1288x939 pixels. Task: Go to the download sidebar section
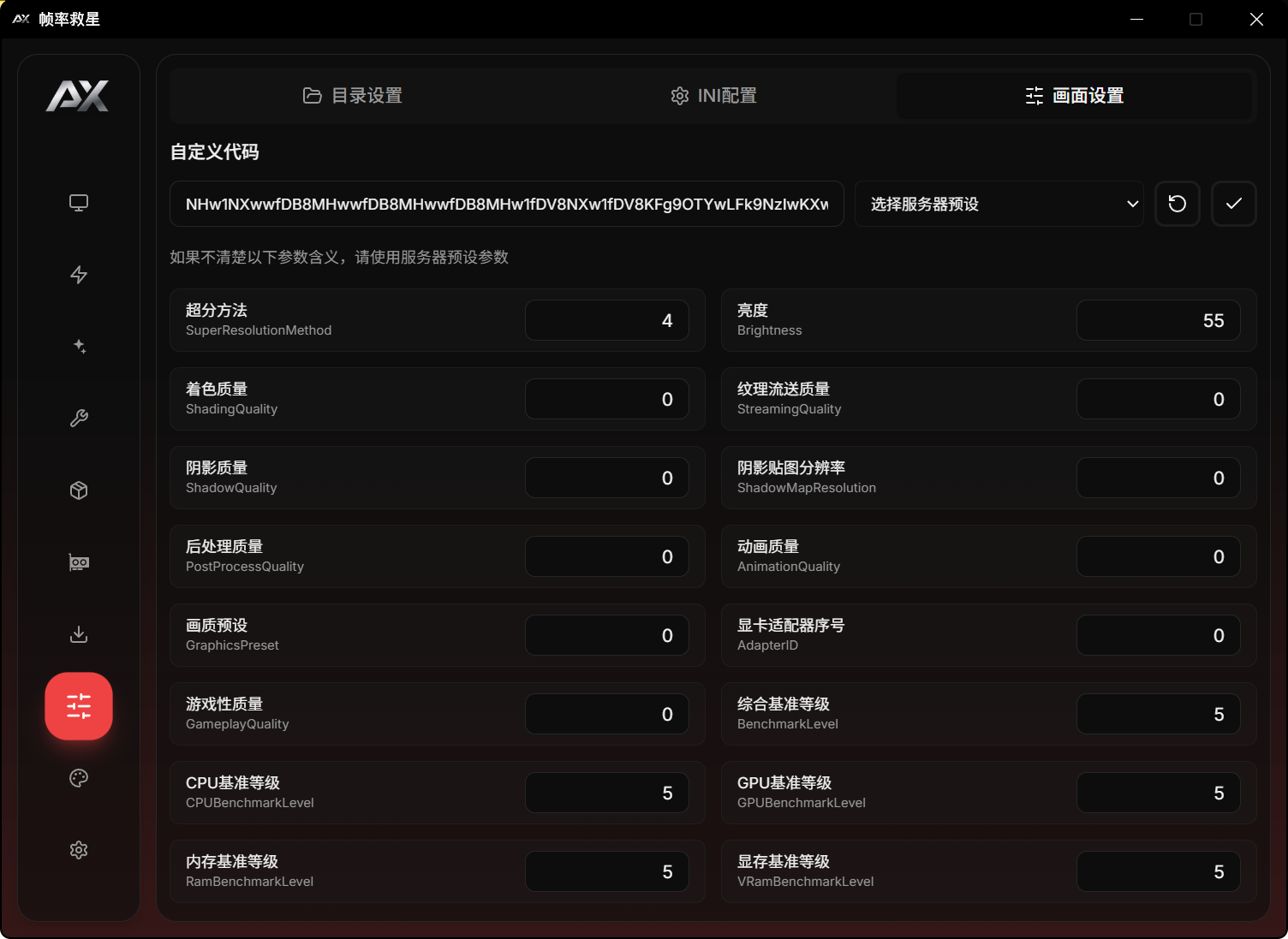(x=79, y=634)
